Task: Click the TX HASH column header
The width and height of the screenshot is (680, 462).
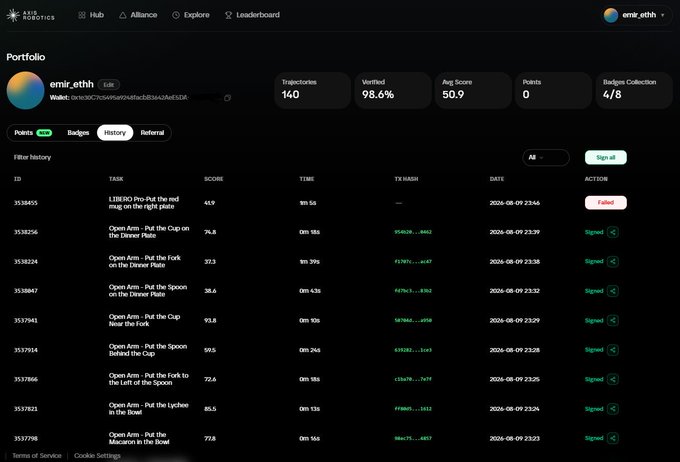Action: (406, 179)
